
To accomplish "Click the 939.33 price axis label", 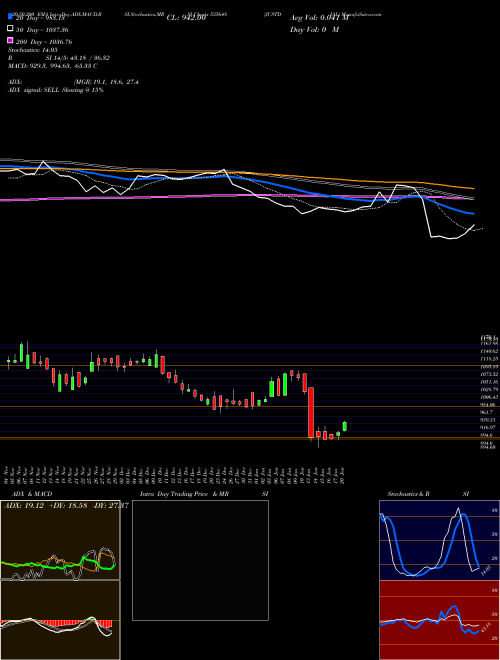I will tap(490, 420).
